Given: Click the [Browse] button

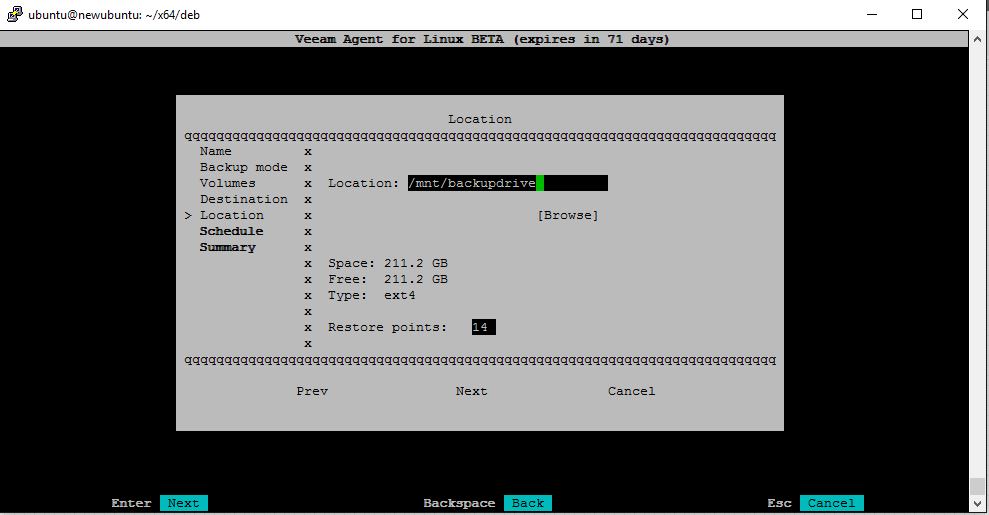Looking at the screenshot, I should coord(568,216).
